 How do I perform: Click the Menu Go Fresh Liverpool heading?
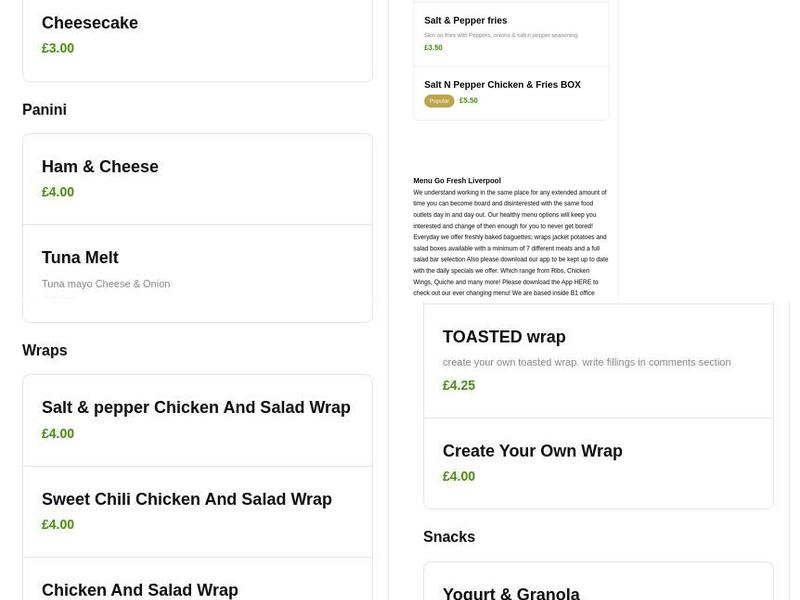(456, 181)
